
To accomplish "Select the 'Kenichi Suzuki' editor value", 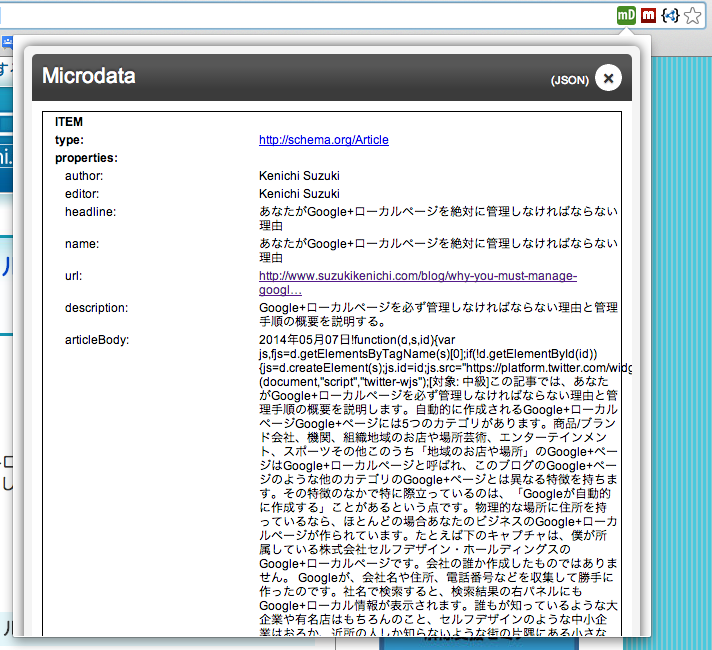I will coord(299,194).
